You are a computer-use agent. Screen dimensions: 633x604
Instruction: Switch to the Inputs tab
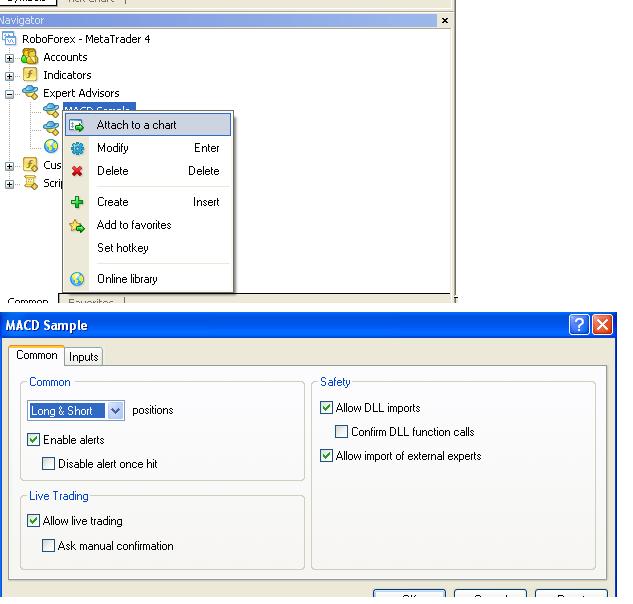(x=84, y=357)
